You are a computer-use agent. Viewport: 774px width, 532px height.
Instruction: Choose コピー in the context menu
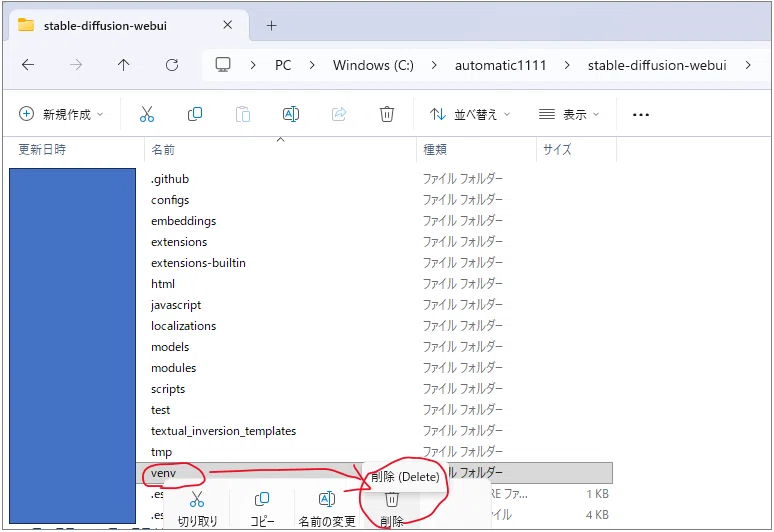pyautogui.click(x=262, y=509)
